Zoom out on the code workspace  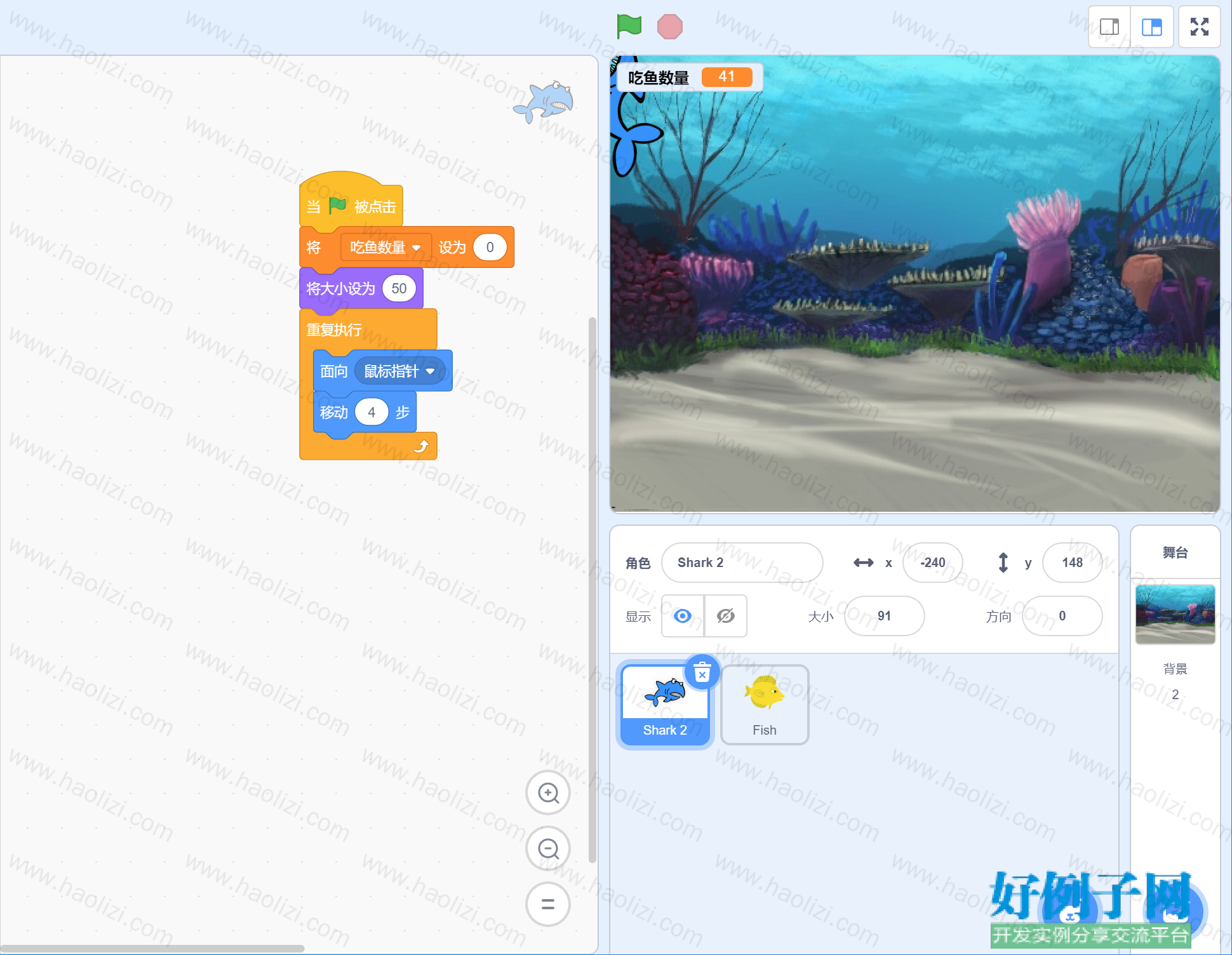(548, 848)
